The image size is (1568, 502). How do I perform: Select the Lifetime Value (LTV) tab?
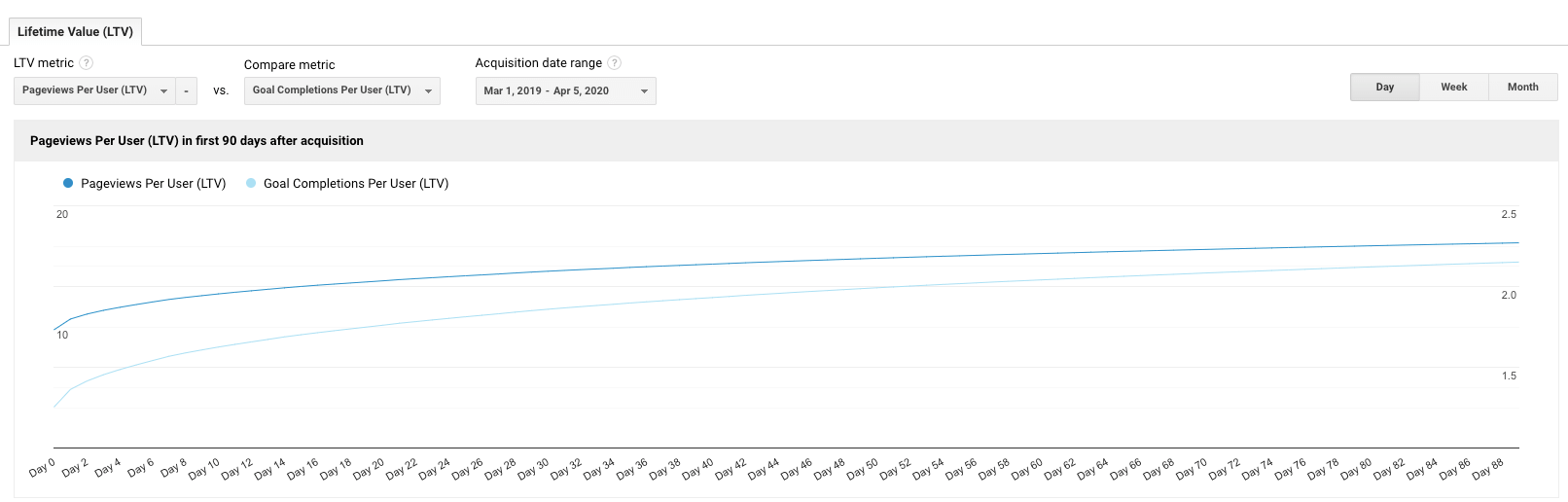tap(75, 31)
